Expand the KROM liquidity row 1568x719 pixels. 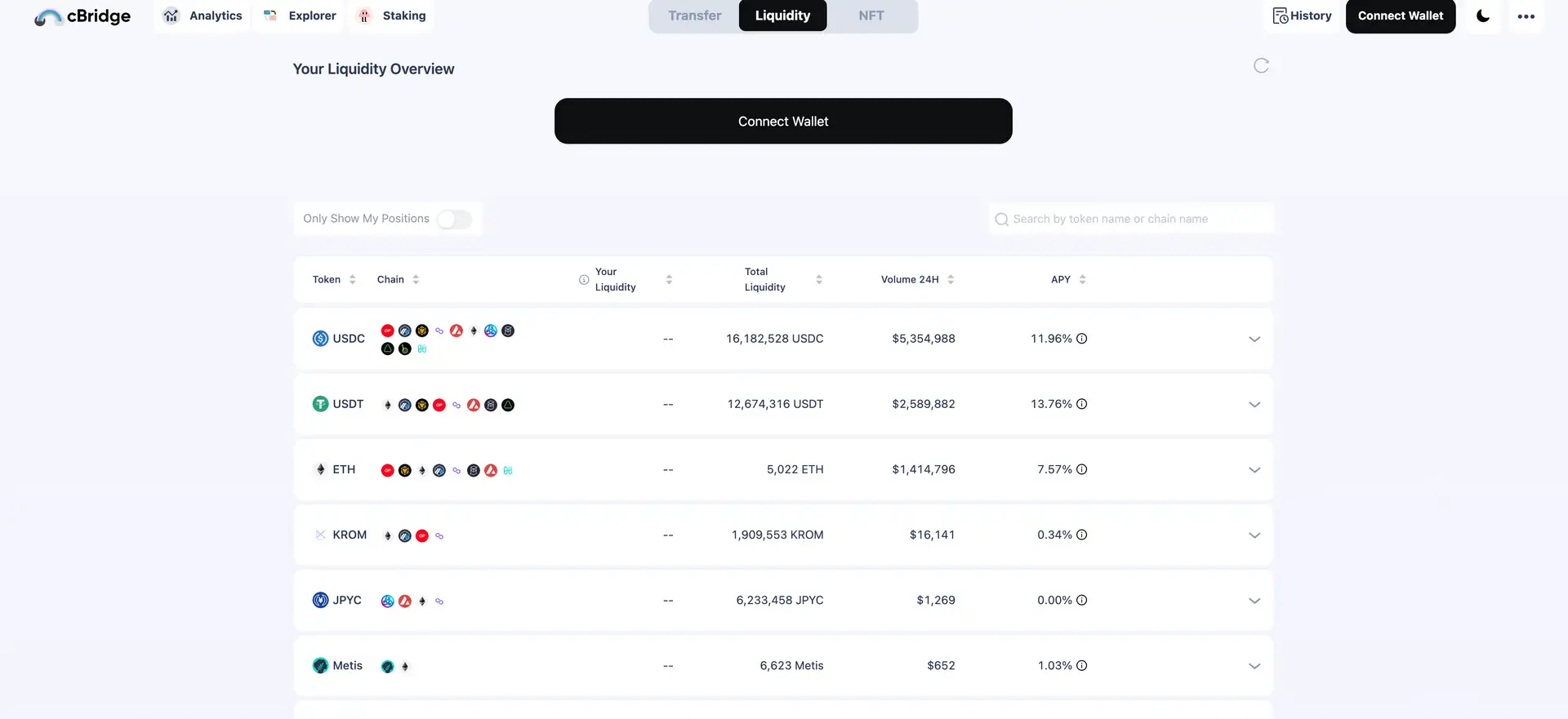1254,535
